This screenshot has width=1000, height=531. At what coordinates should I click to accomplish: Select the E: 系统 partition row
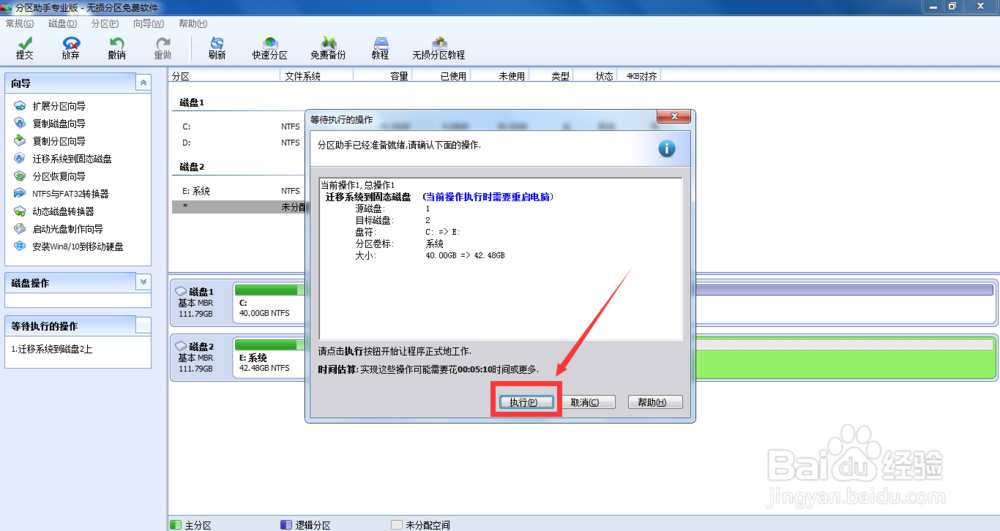click(239, 191)
